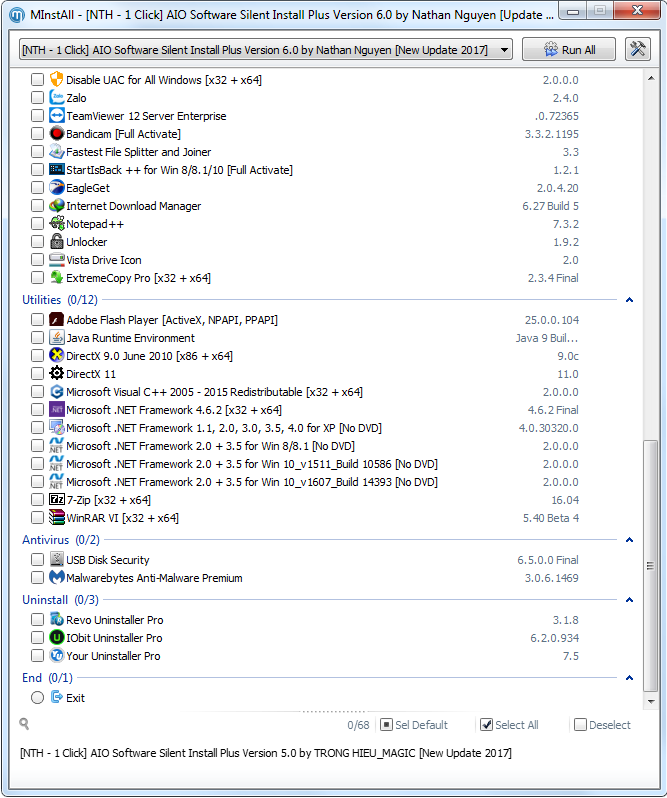Enable the Notepad++ checkbox
The height and width of the screenshot is (798, 667).
click(37, 223)
